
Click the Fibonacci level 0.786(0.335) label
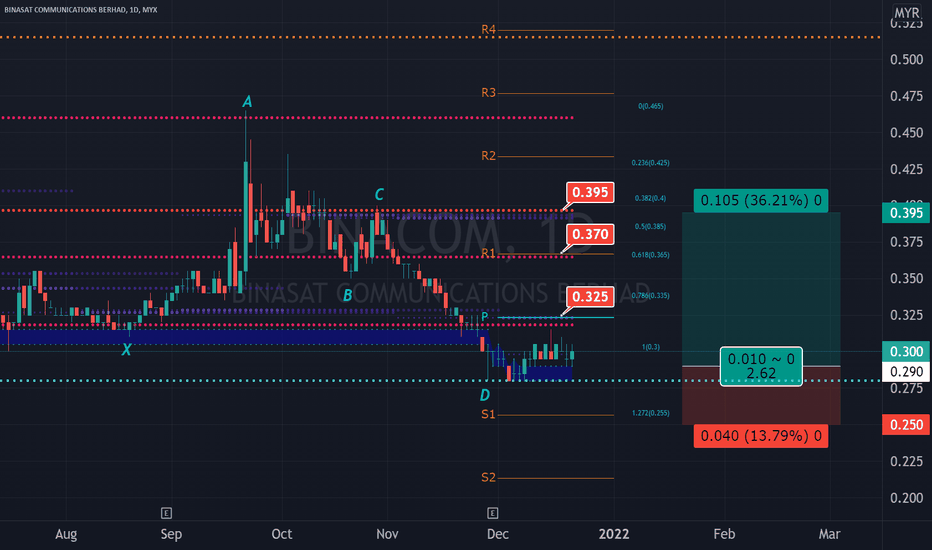(x=651, y=296)
